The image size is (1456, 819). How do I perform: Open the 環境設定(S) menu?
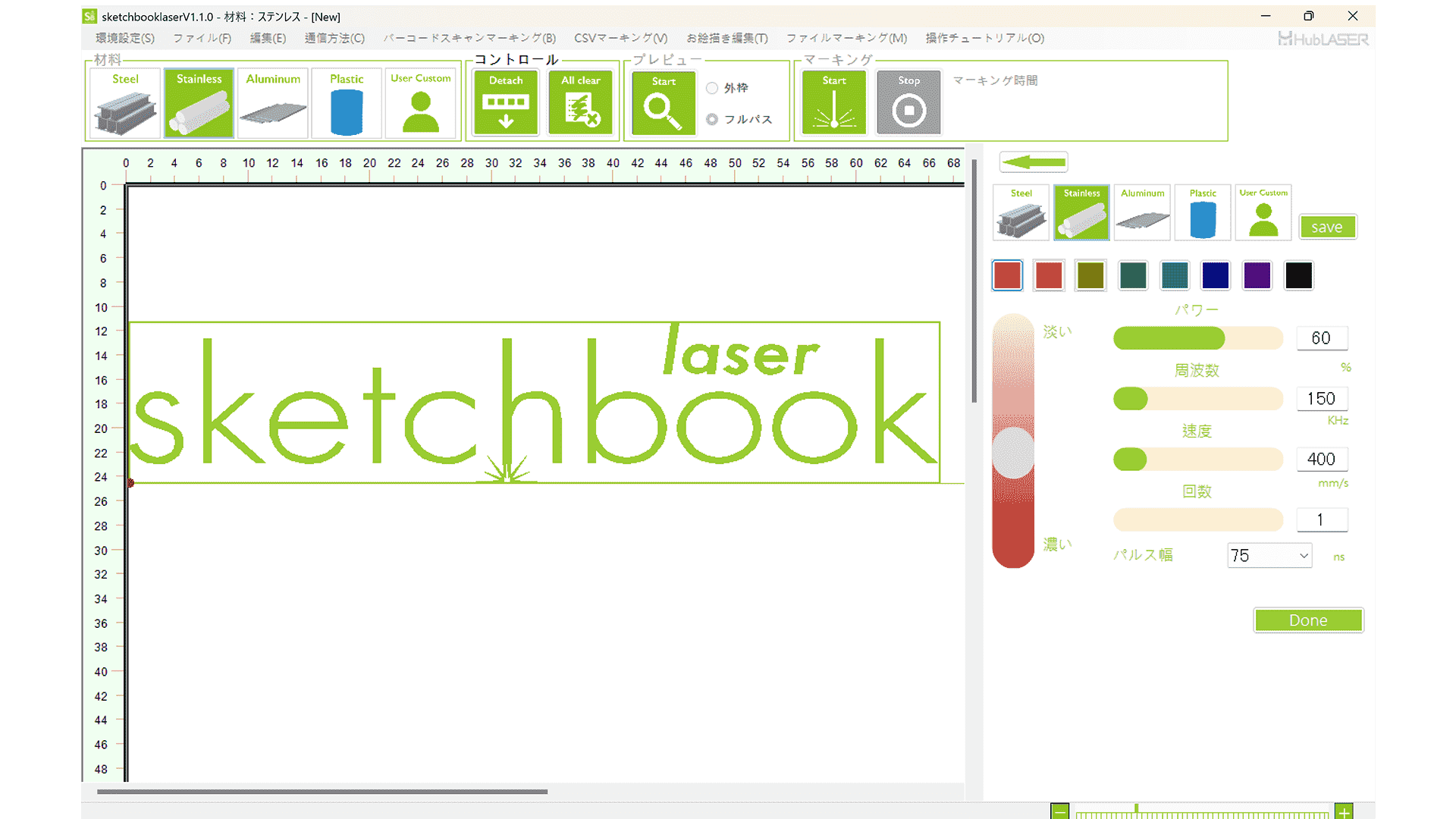(x=125, y=38)
